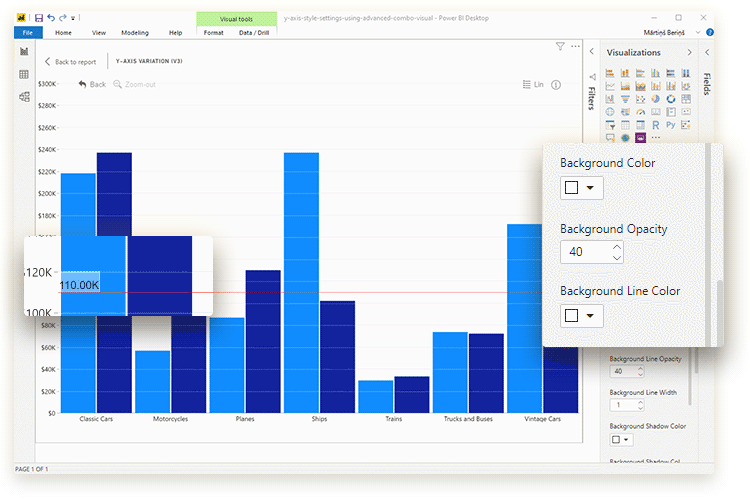This screenshot has height=500, width=750.
Task: Expand the Filters pane with its chevron
Action: point(592,51)
